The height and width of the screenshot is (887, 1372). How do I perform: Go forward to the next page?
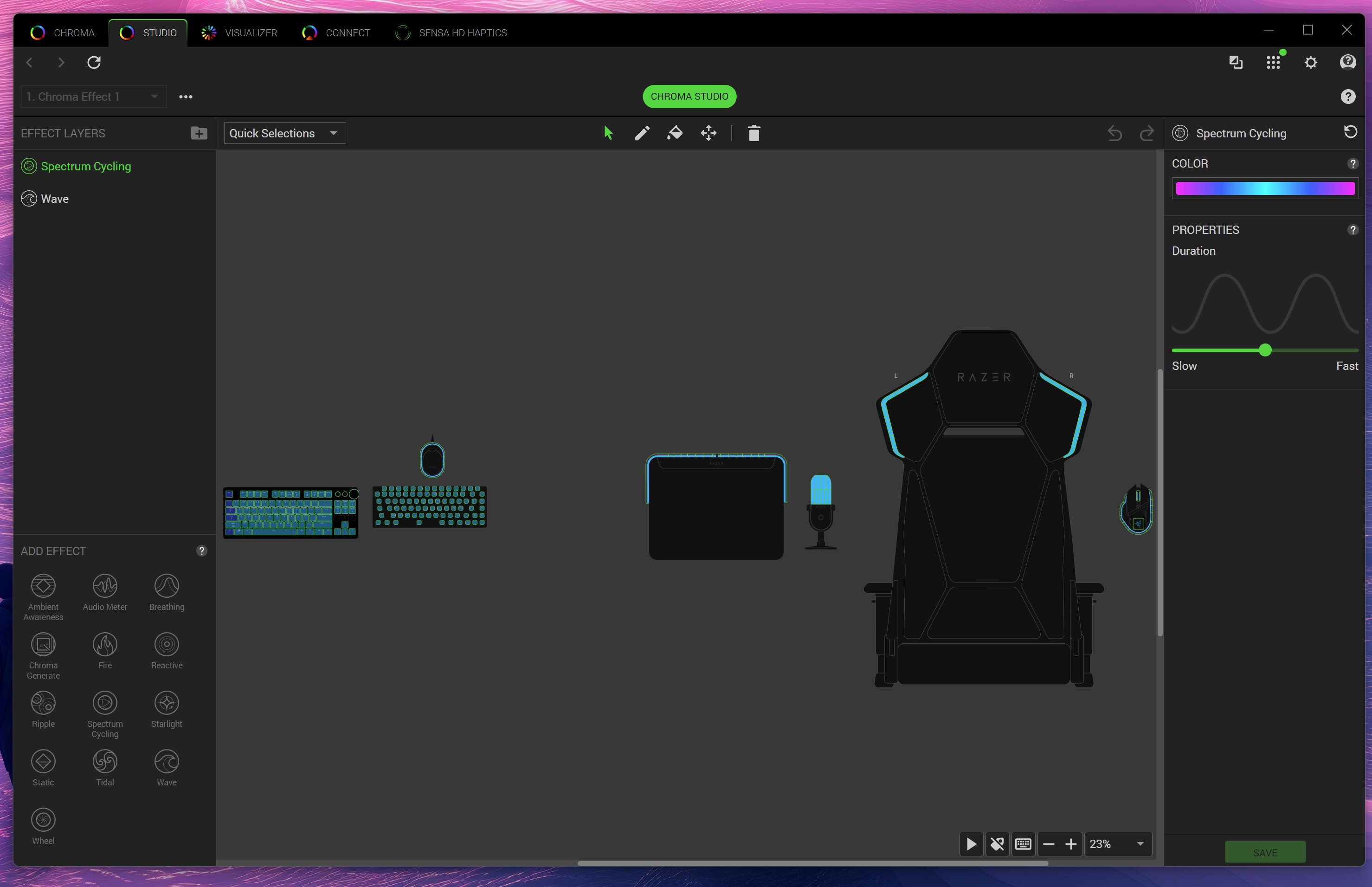tap(61, 62)
